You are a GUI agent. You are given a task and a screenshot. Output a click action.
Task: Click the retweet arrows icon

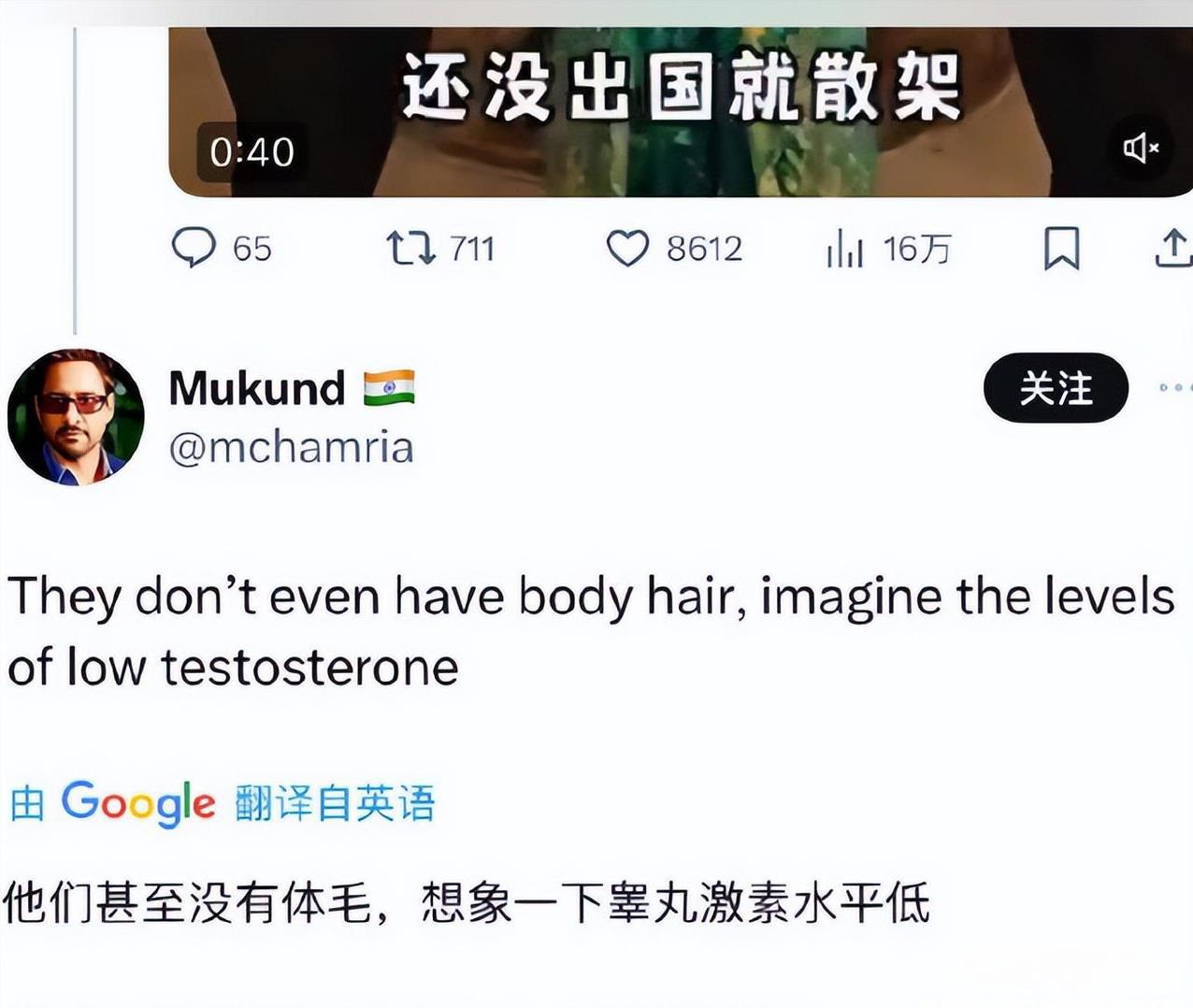point(410,248)
